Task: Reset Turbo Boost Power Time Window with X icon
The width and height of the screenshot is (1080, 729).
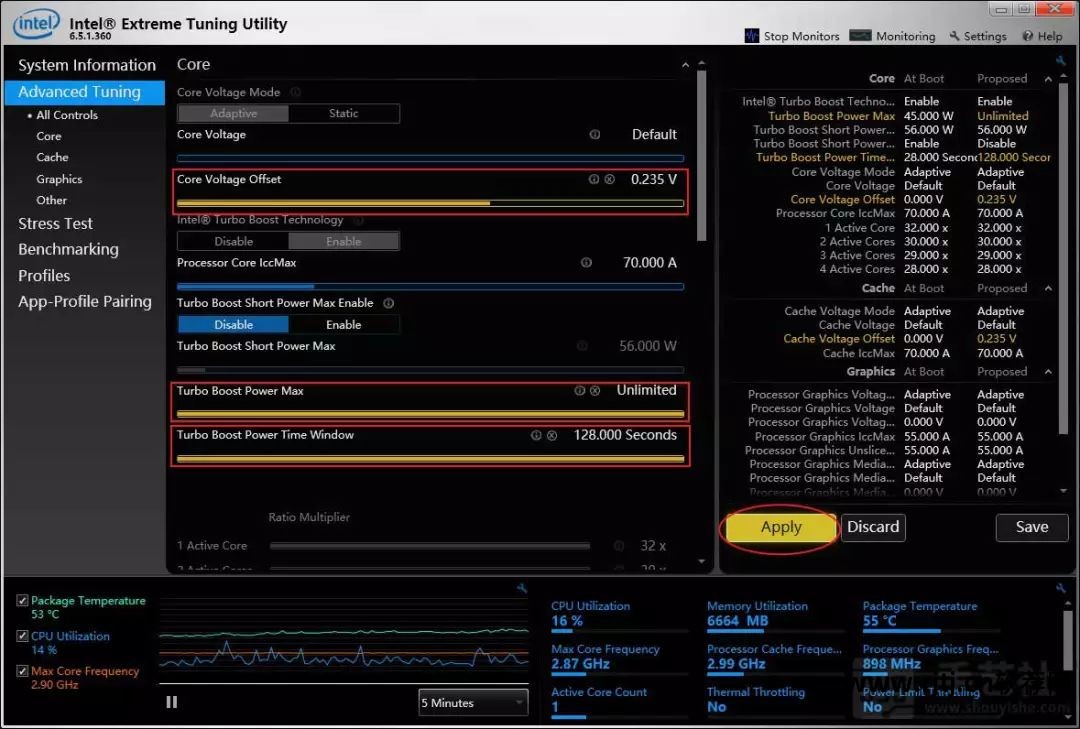Action: point(552,435)
